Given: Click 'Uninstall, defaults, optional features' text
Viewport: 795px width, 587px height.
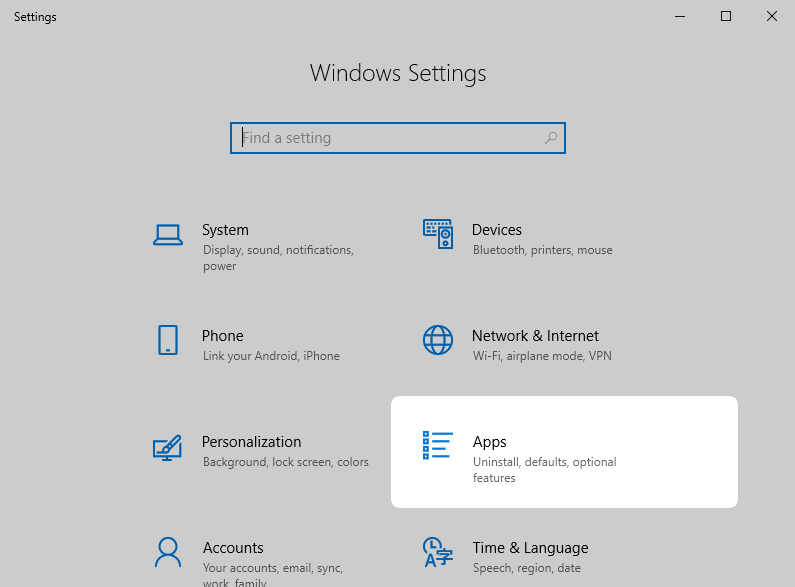Looking at the screenshot, I should pos(545,470).
